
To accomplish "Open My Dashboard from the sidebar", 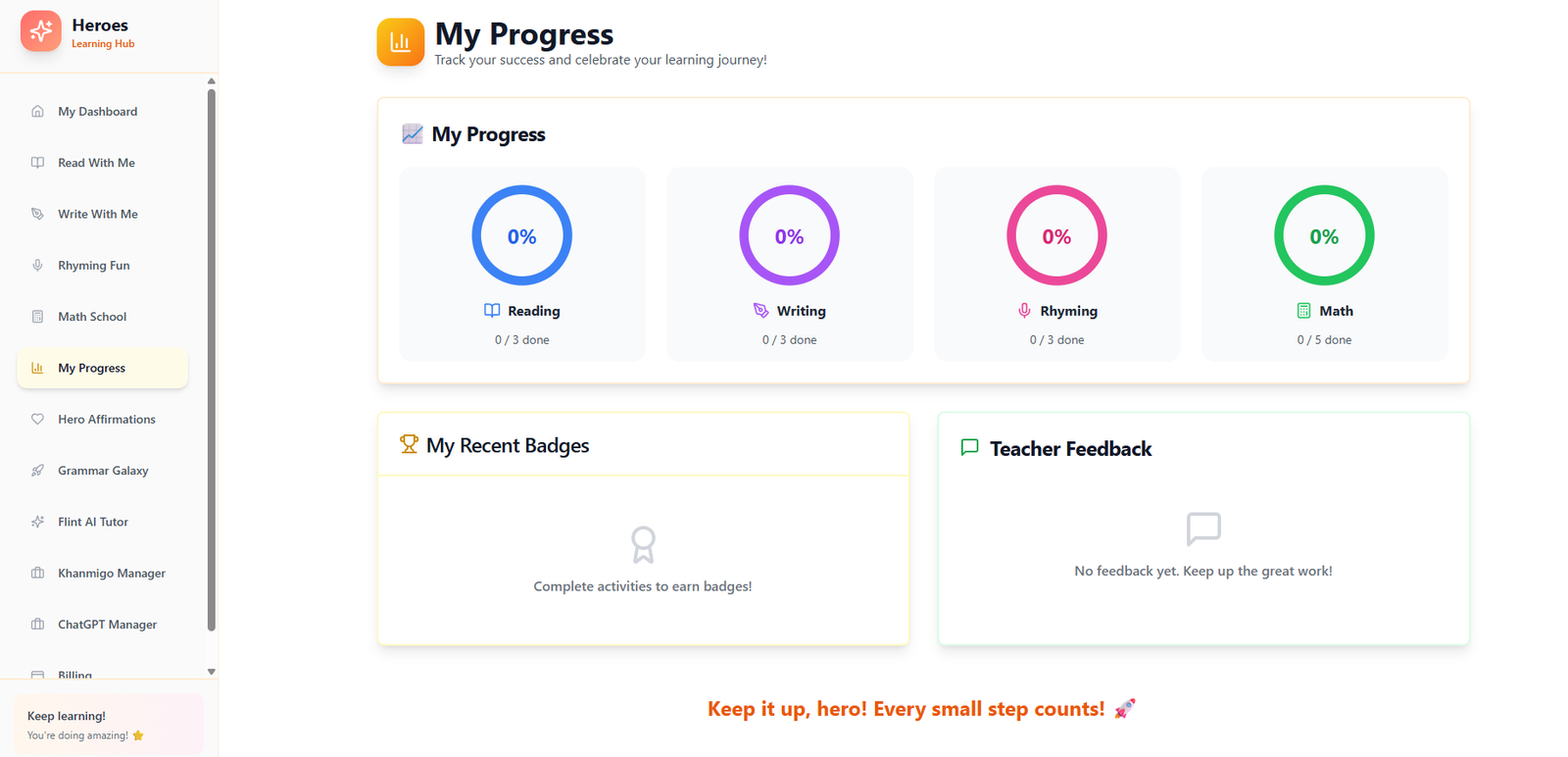I will (97, 112).
